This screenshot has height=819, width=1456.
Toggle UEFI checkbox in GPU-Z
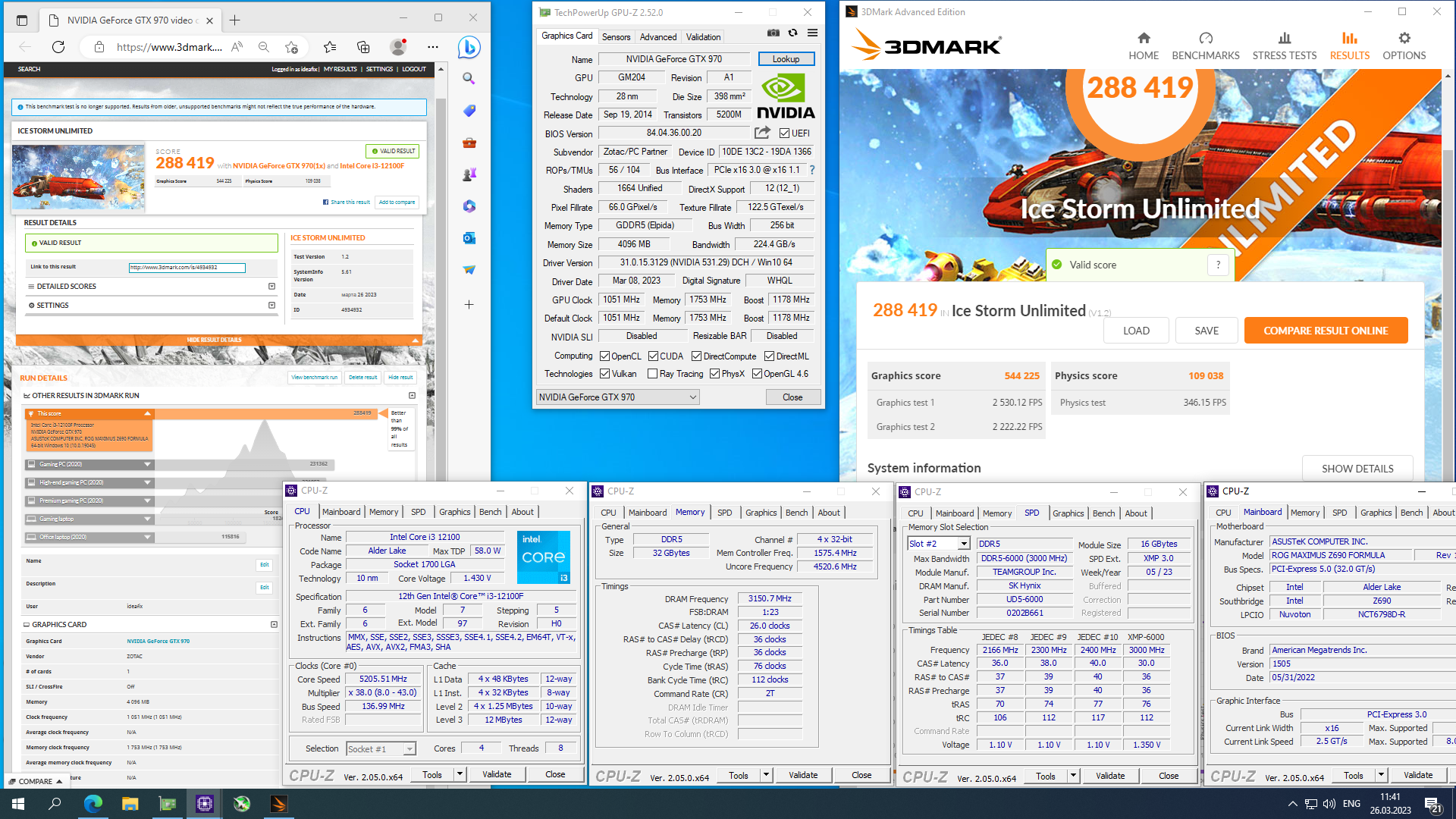click(x=784, y=133)
